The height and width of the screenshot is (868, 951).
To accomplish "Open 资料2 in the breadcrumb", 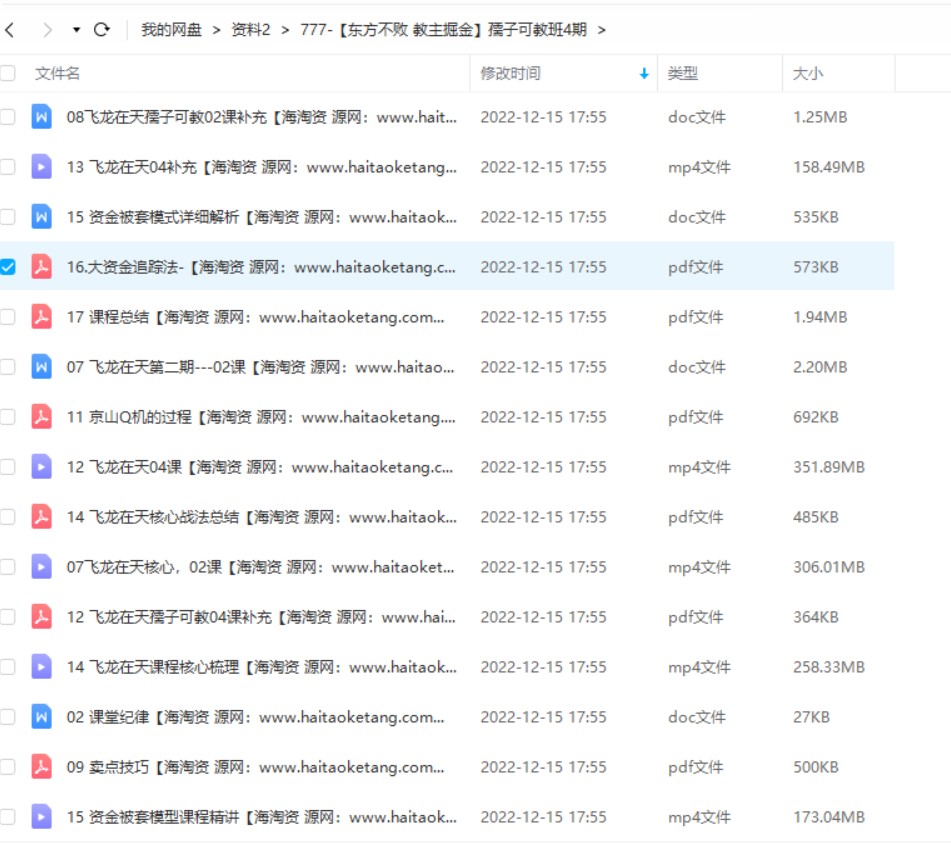I will (250, 29).
